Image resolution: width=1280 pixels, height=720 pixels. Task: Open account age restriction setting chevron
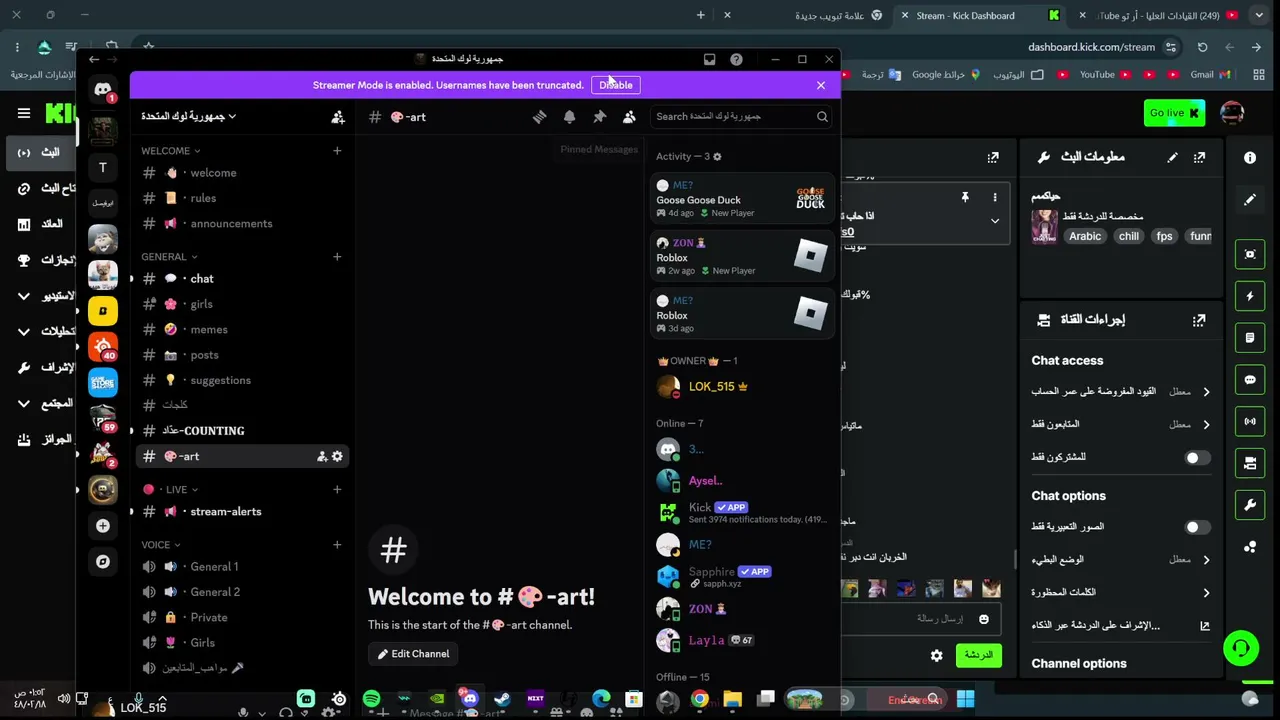(1206, 392)
